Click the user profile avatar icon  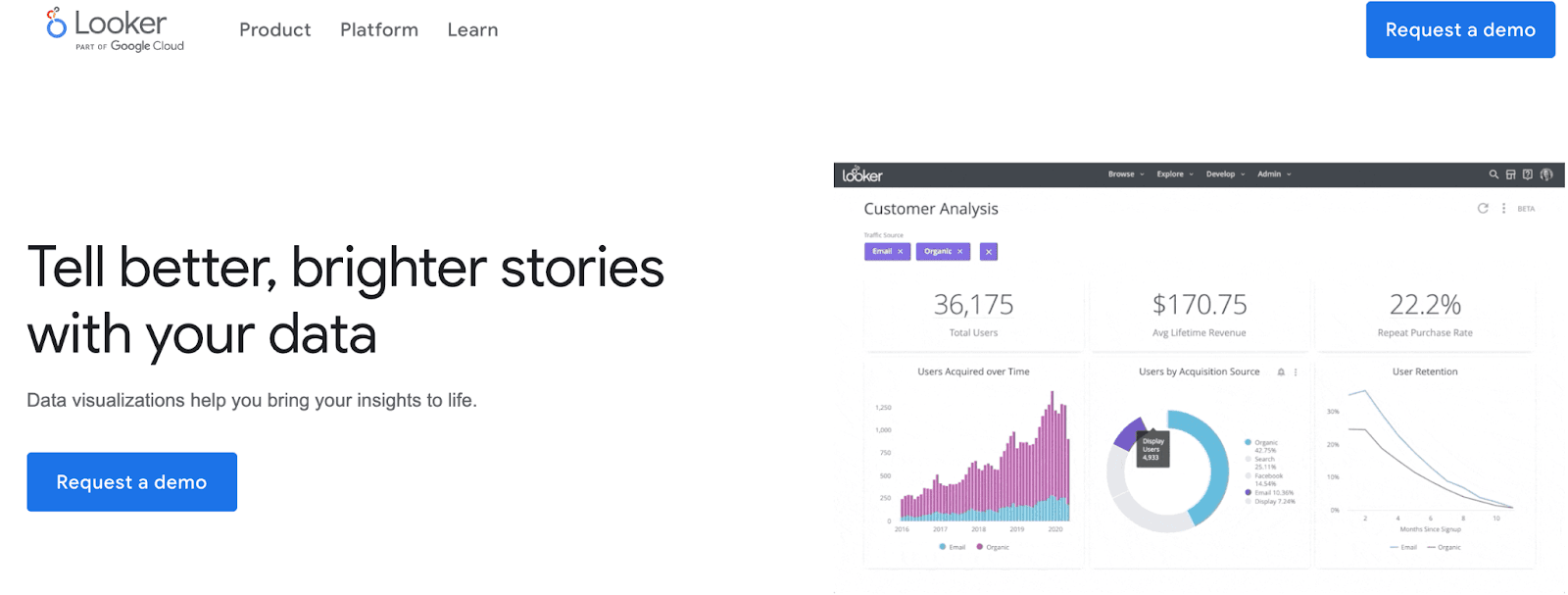click(x=1546, y=174)
